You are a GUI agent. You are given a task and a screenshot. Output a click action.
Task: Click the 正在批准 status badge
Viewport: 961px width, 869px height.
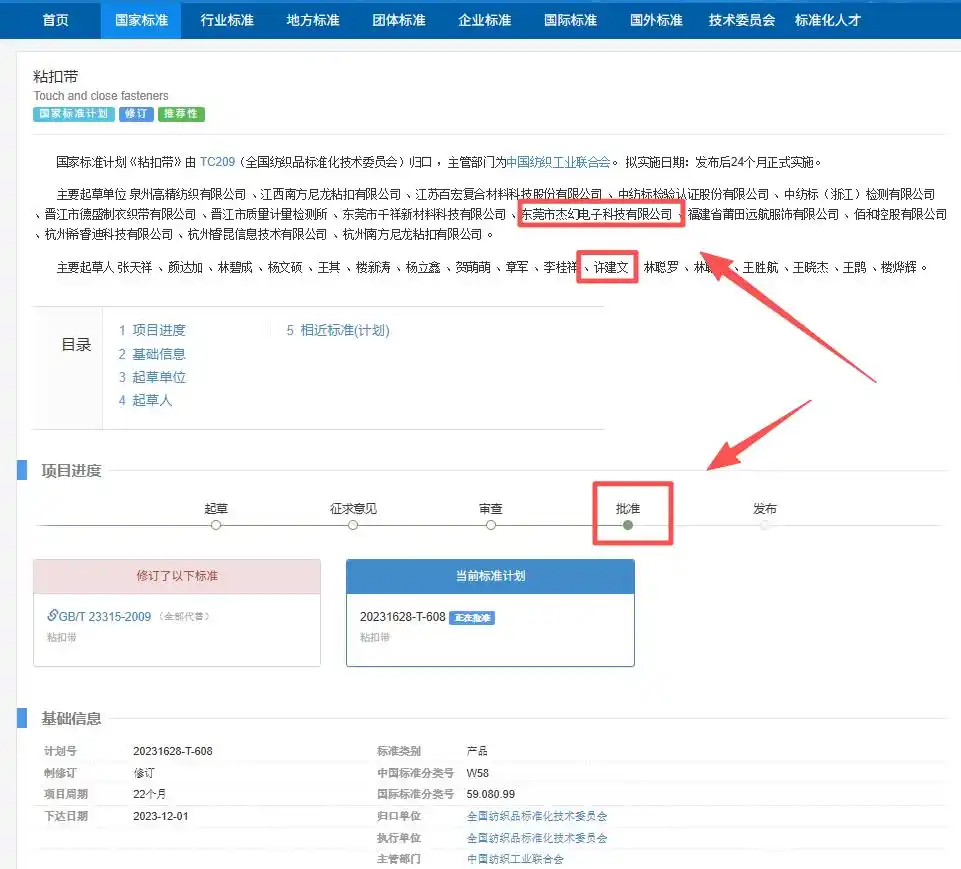coord(471,618)
